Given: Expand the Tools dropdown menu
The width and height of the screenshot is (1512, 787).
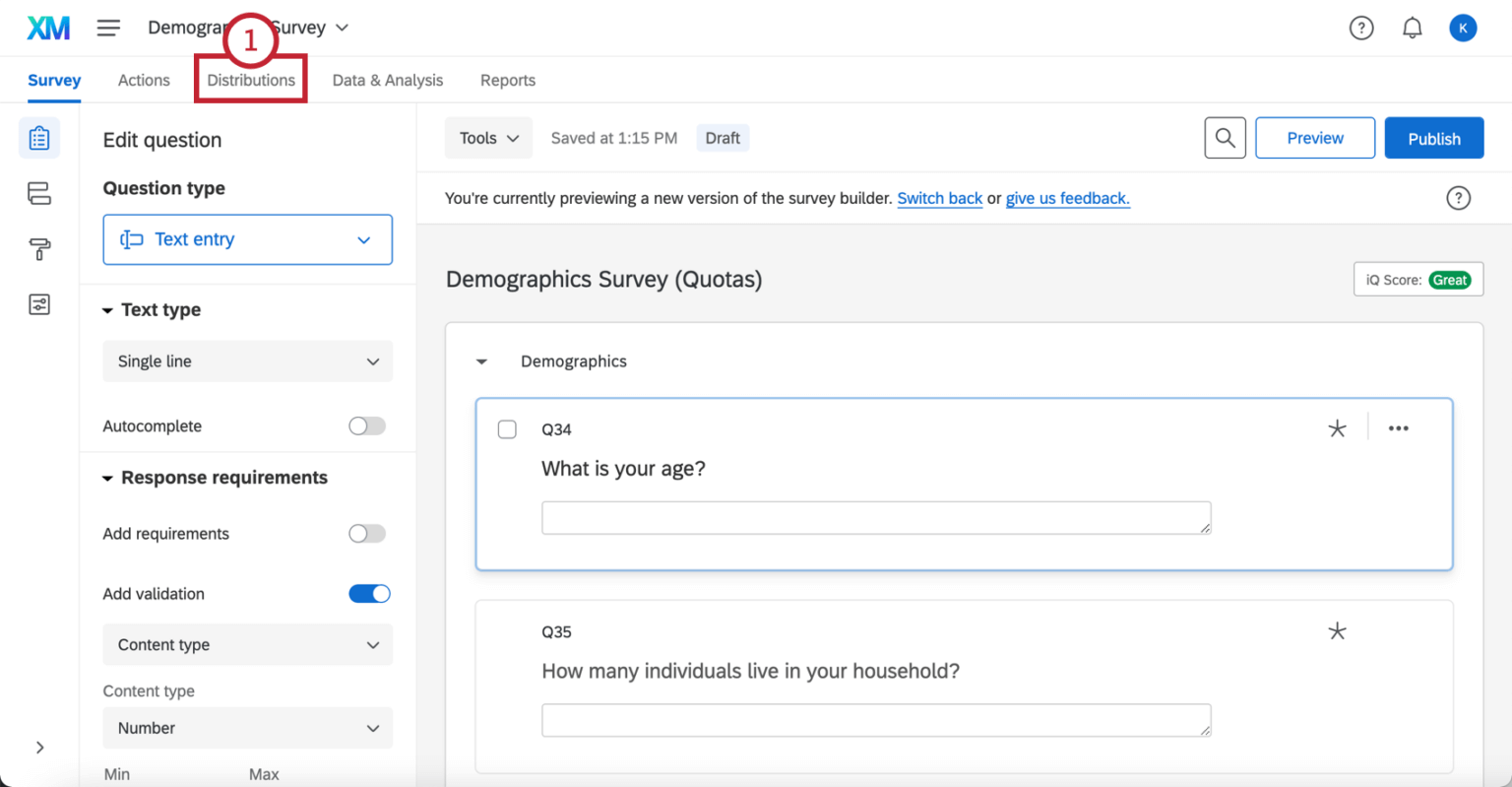Looking at the screenshot, I should tap(488, 138).
